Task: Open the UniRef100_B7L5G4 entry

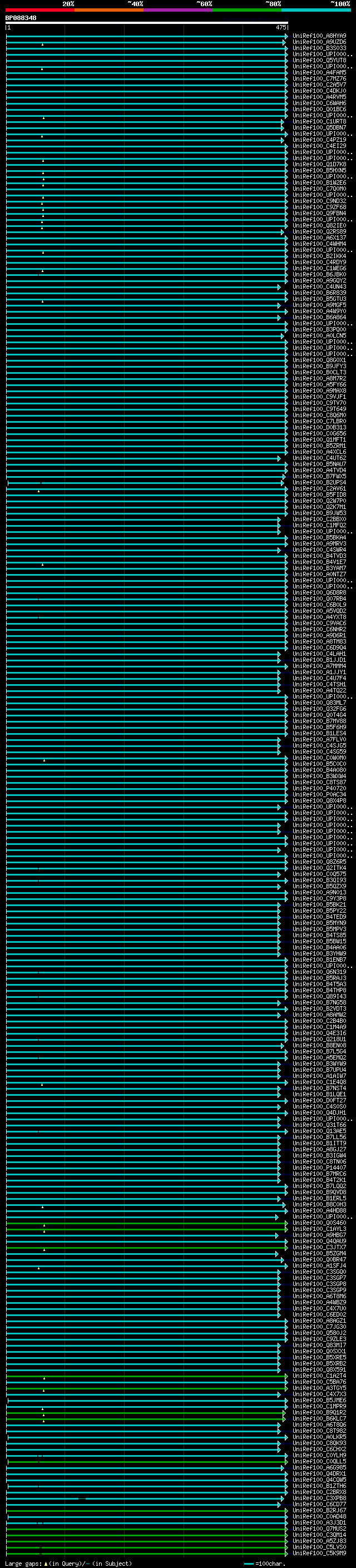Action: click(319, 1052)
